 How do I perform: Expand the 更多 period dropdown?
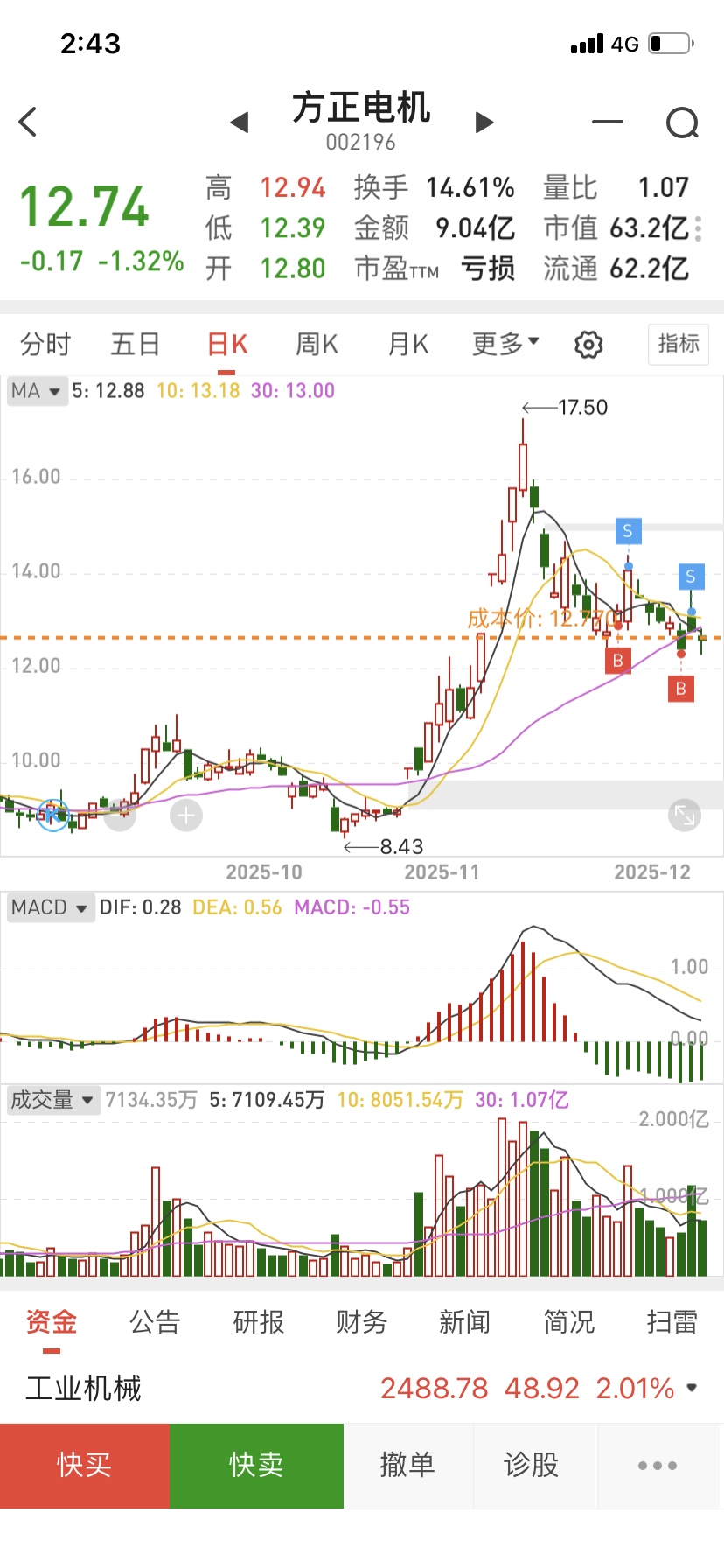pos(506,344)
